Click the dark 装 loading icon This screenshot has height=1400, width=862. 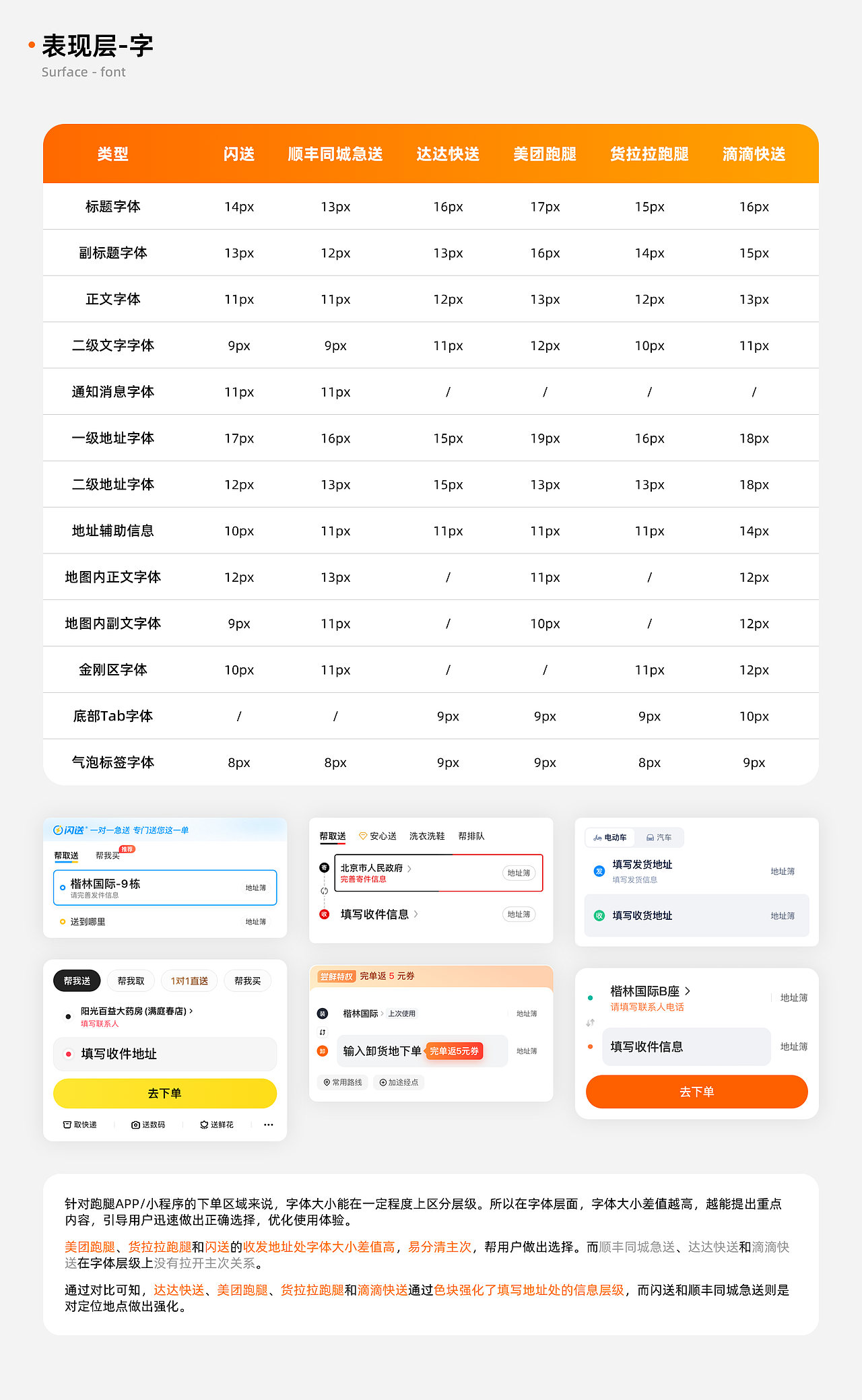click(x=323, y=1013)
